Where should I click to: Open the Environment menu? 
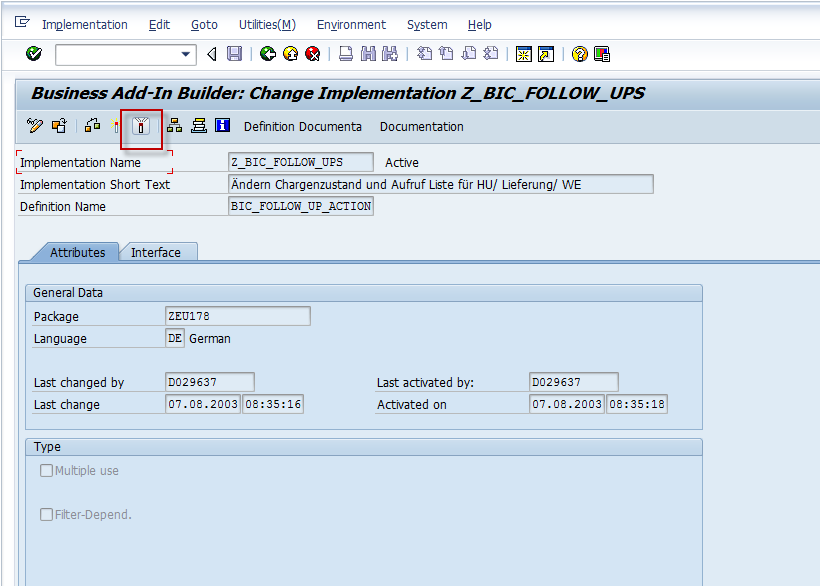tap(351, 25)
